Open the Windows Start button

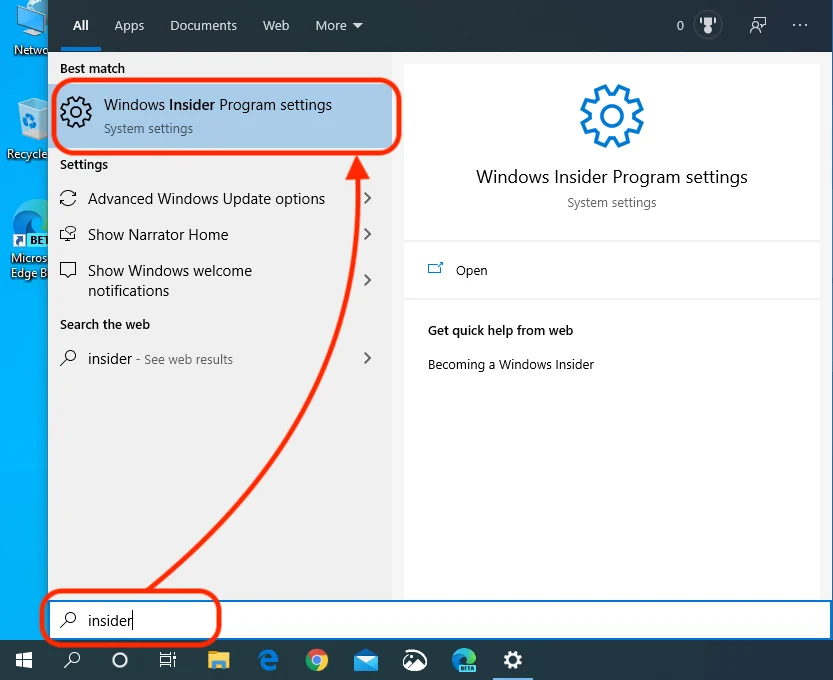(24, 660)
